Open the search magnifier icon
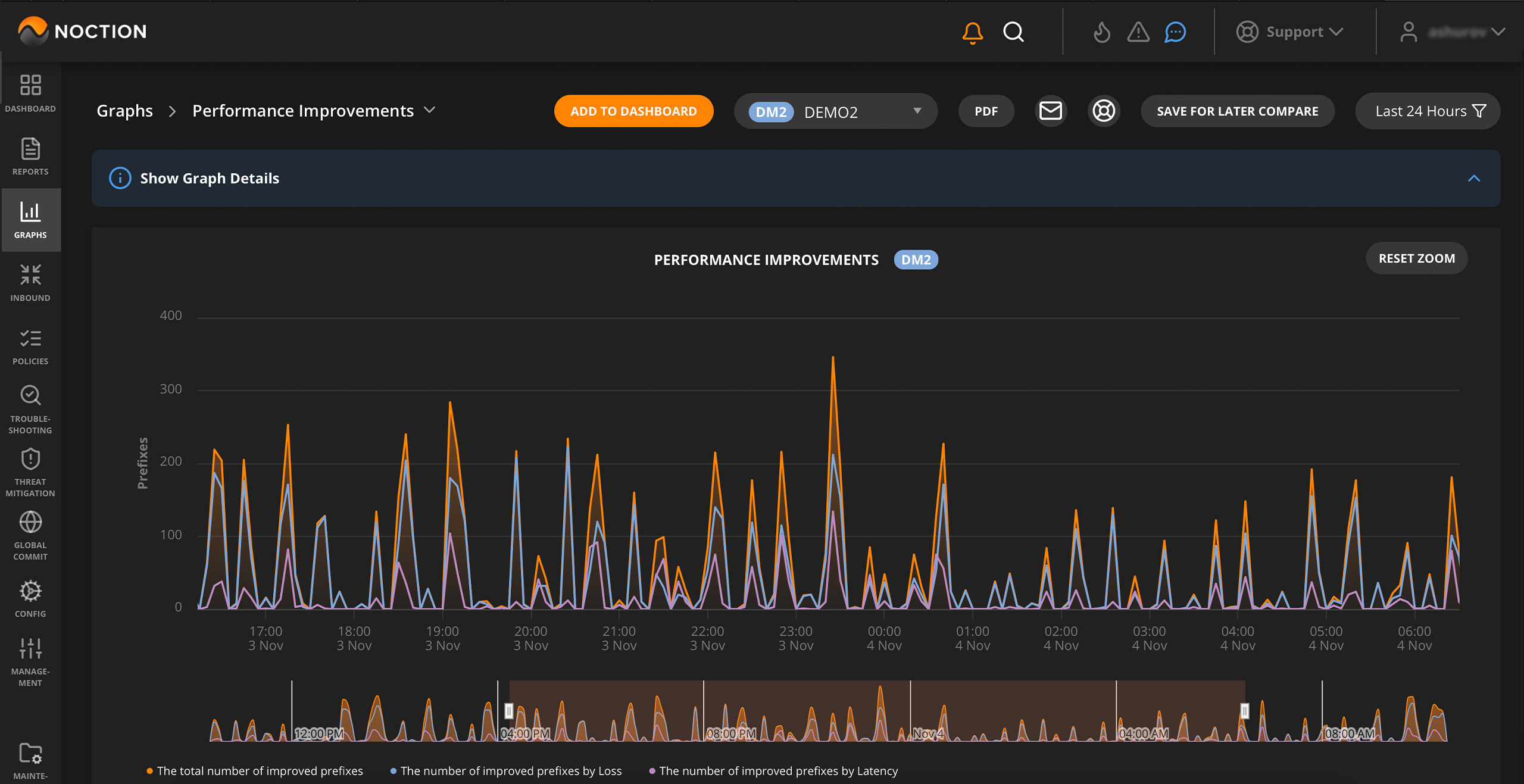The height and width of the screenshot is (784, 1524). pos(1013,32)
